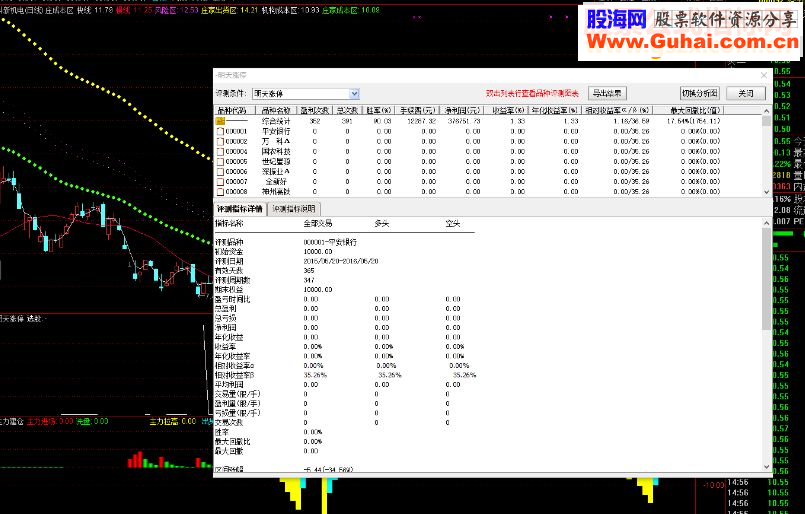This screenshot has height=514, width=805.
Task: Sort by the 收益率(%) column header
Action: (x=506, y=110)
